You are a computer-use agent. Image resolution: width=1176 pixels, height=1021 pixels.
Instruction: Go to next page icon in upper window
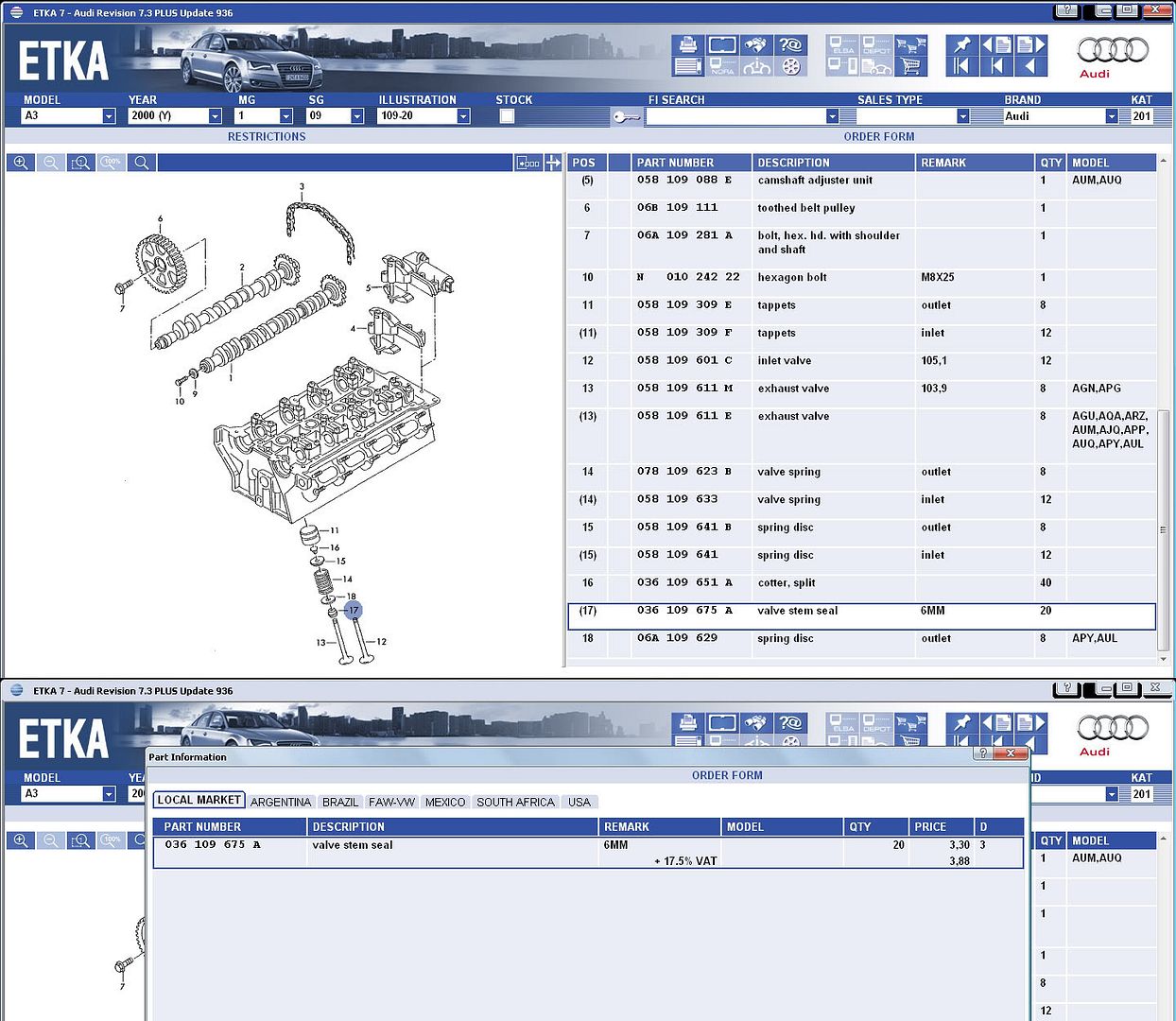coord(1031,45)
